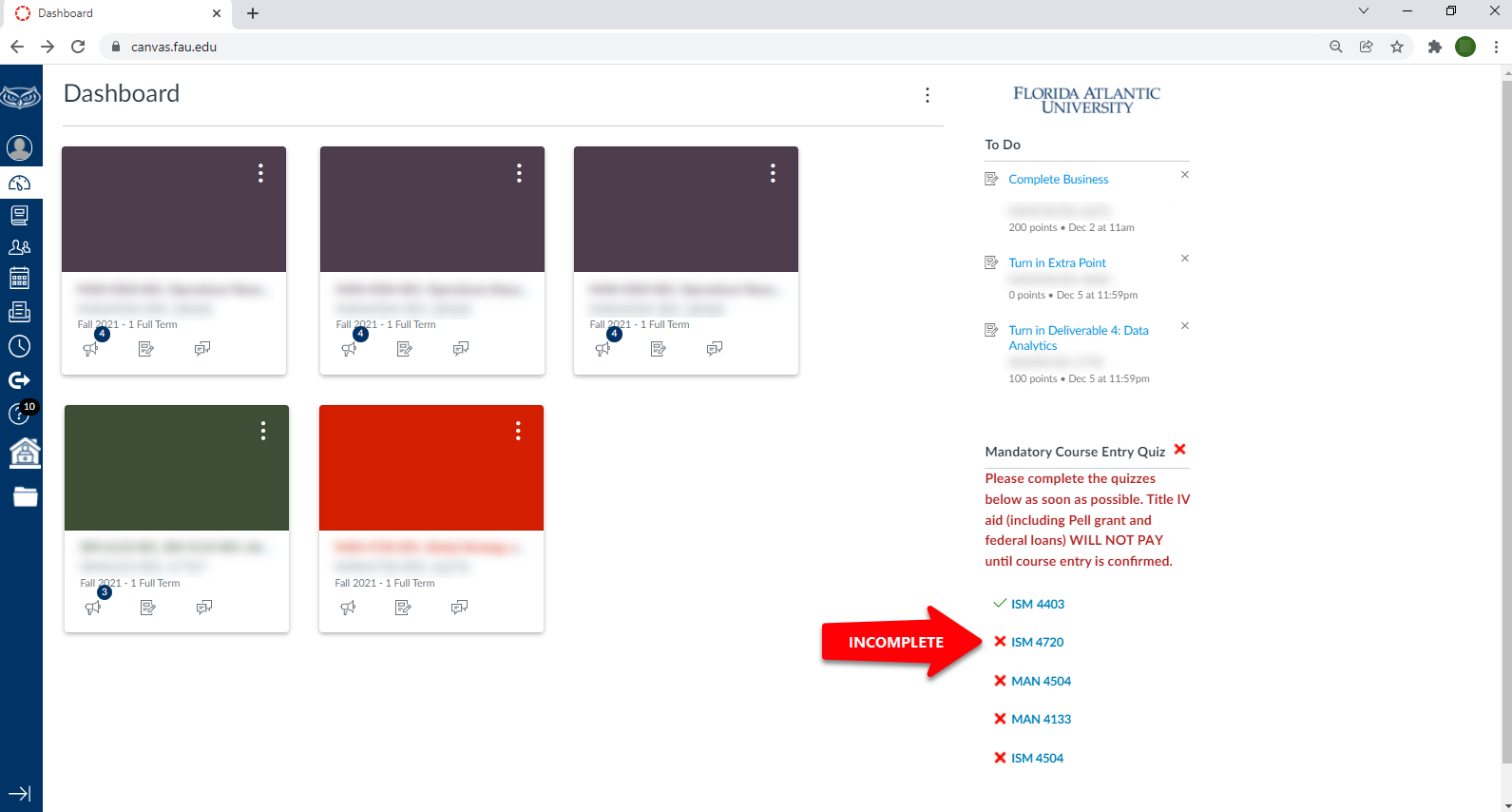
Task: Close the Mandatory Course Entry Quiz notice
Action: click(x=1180, y=450)
